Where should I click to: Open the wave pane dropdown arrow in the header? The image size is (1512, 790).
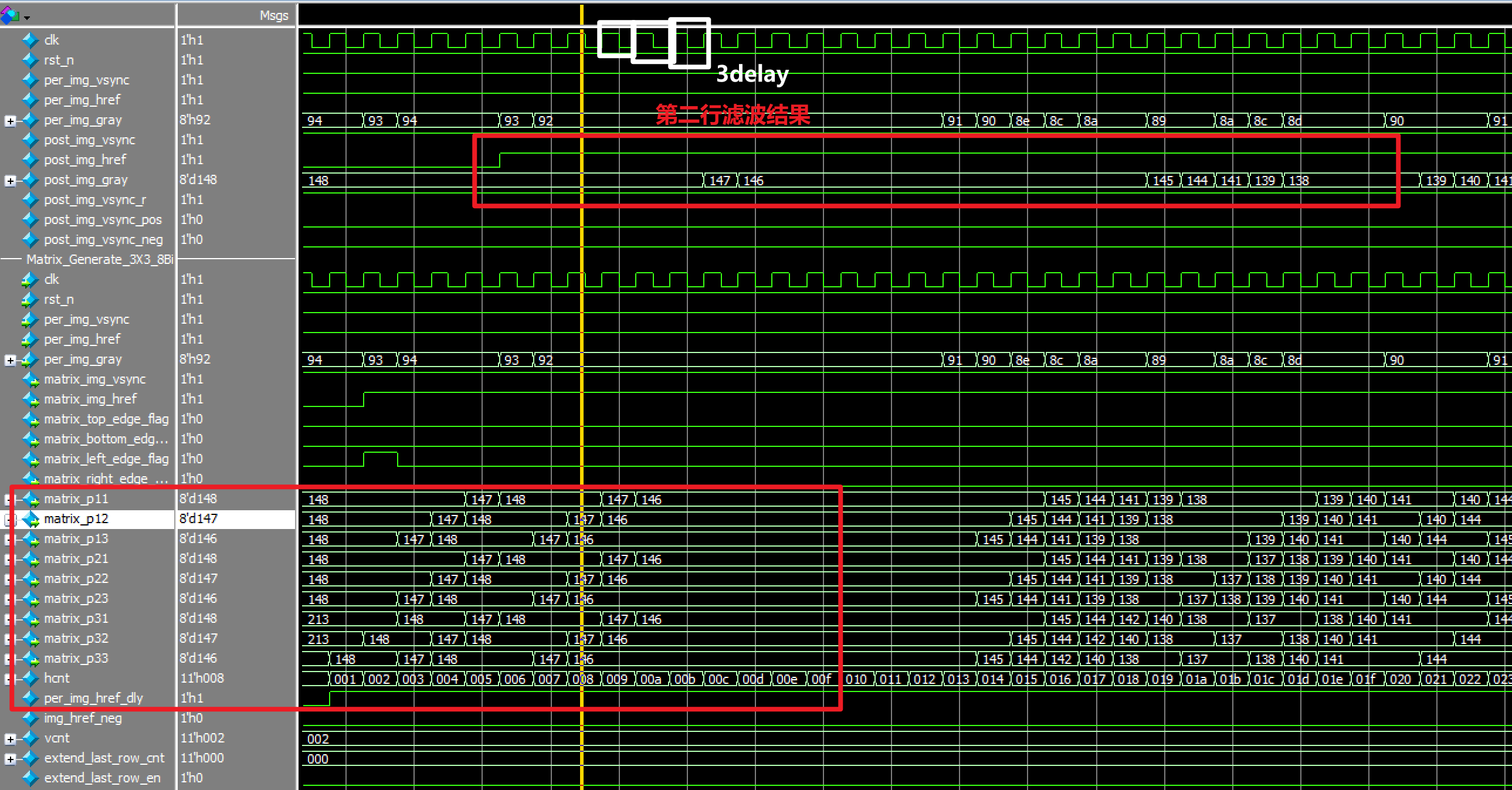[27, 18]
